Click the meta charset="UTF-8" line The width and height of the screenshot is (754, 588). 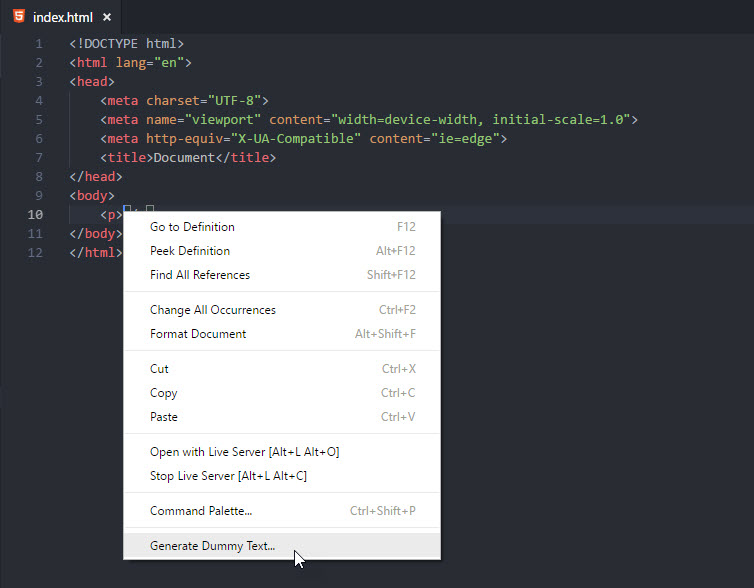coord(184,101)
